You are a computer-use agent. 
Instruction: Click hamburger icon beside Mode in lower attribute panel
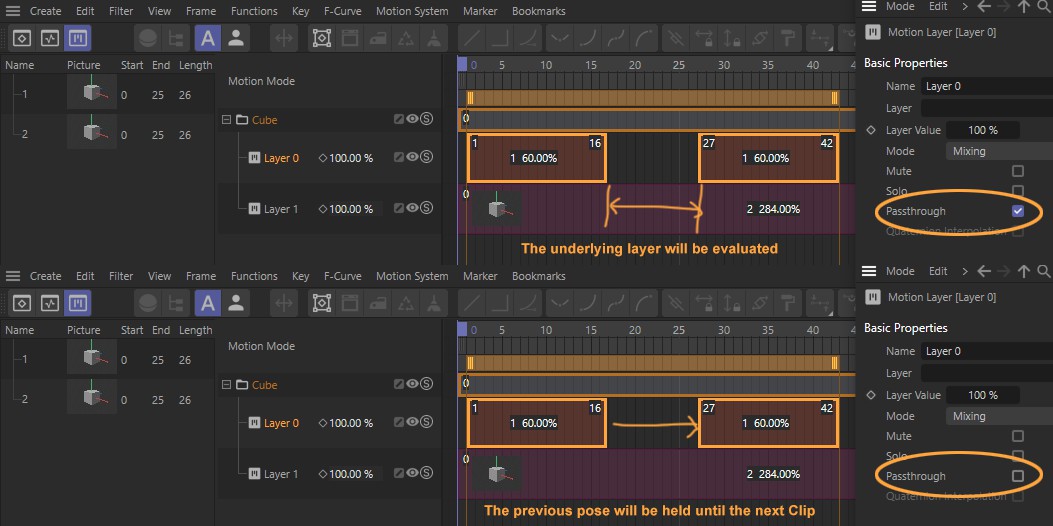click(x=870, y=271)
